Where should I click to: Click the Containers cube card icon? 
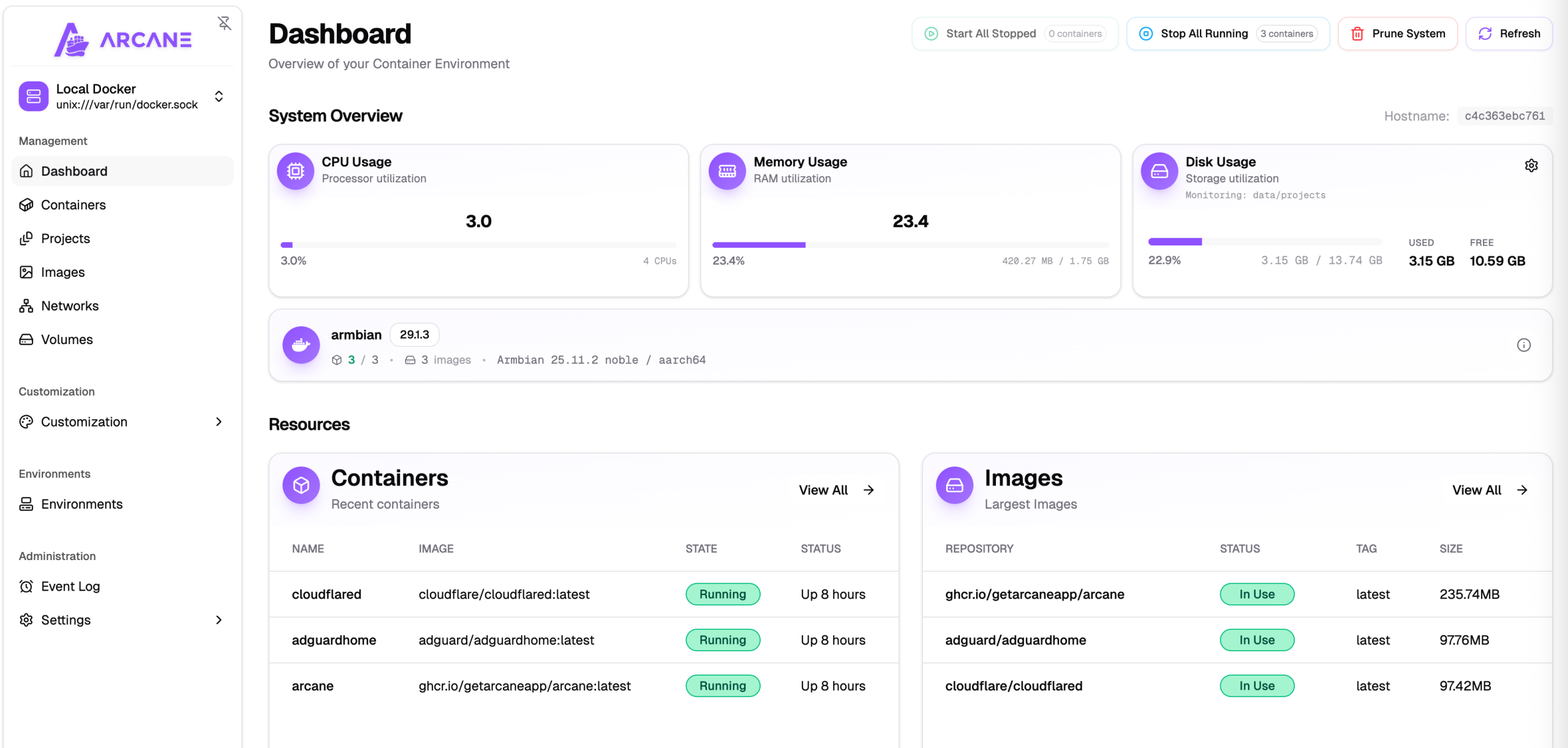point(301,485)
